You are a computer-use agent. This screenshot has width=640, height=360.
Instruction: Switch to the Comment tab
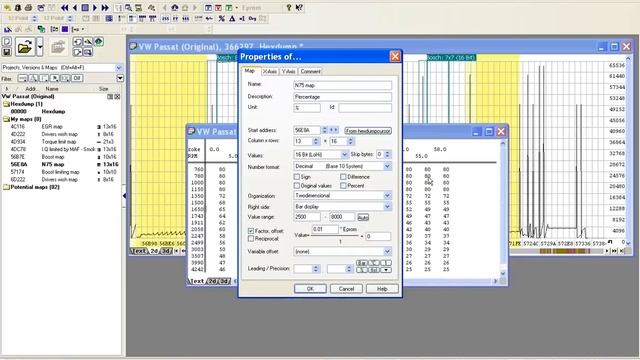click(310, 71)
